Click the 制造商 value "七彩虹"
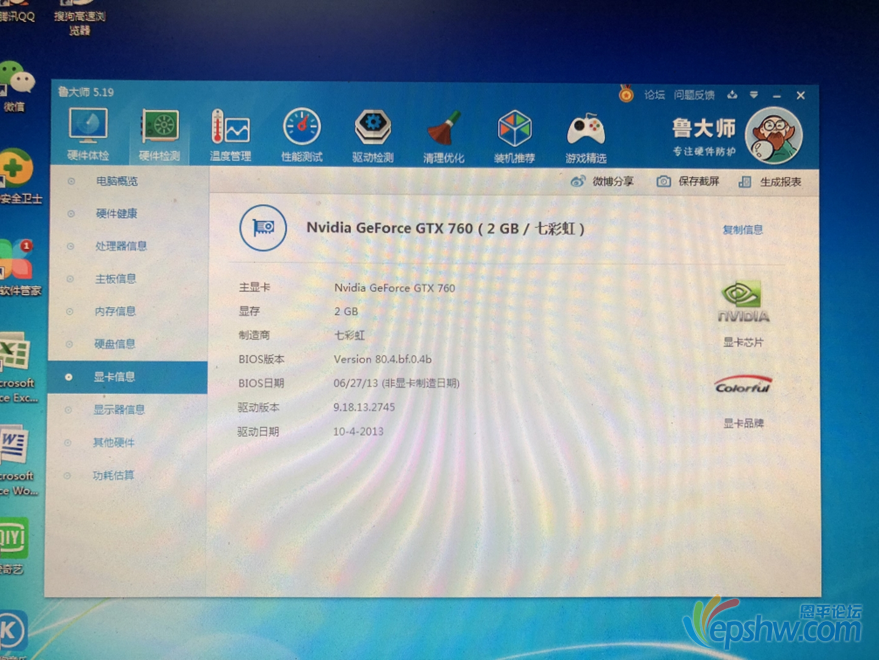Viewport: 879px width, 660px height. point(349,335)
